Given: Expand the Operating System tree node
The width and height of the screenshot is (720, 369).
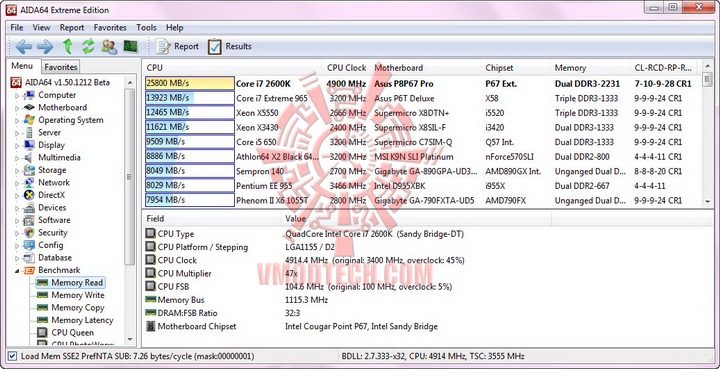Looking at the screenshot, I should pos(17,121).
